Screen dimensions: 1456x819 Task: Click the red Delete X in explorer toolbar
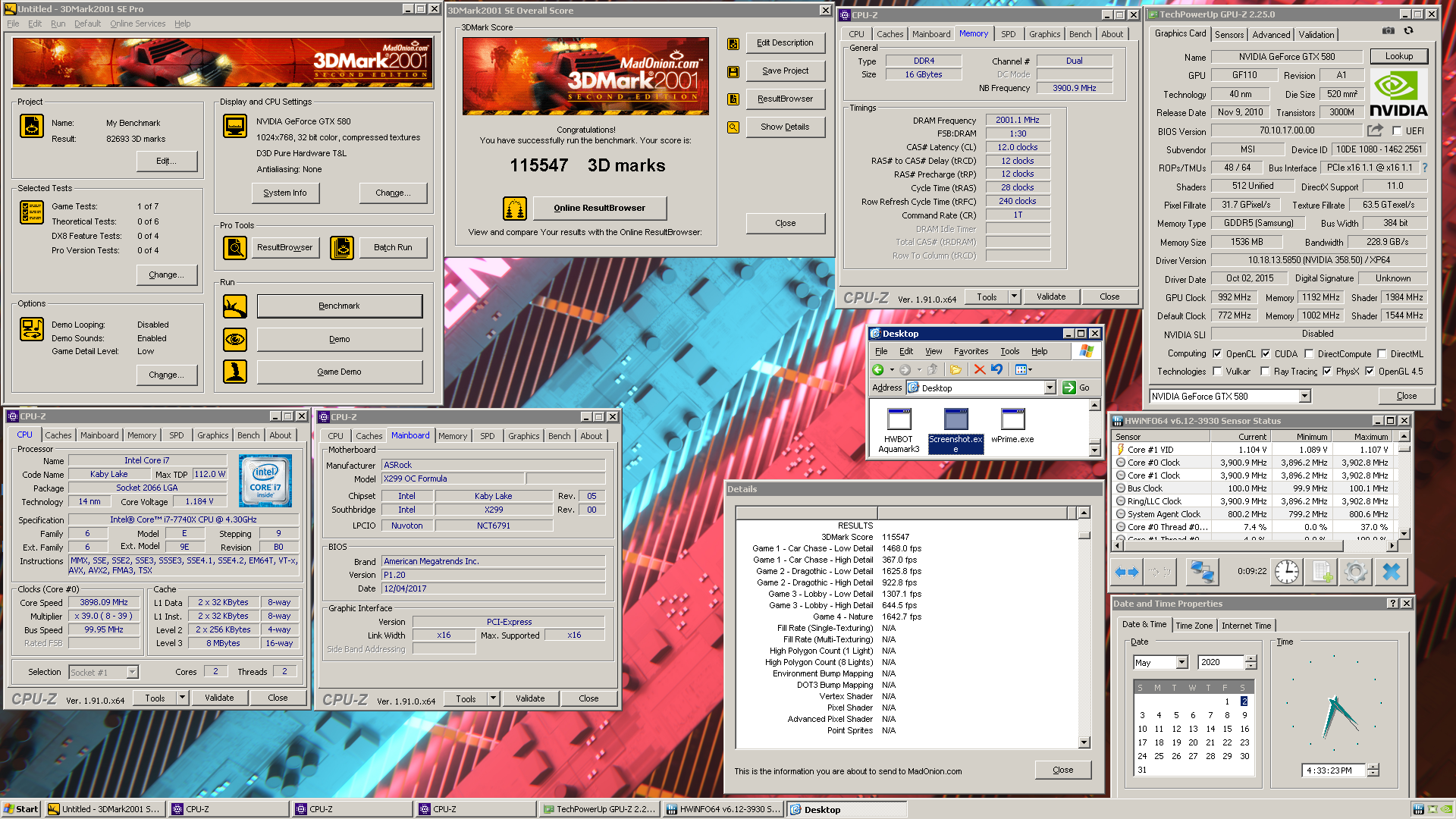click(980, 369)
